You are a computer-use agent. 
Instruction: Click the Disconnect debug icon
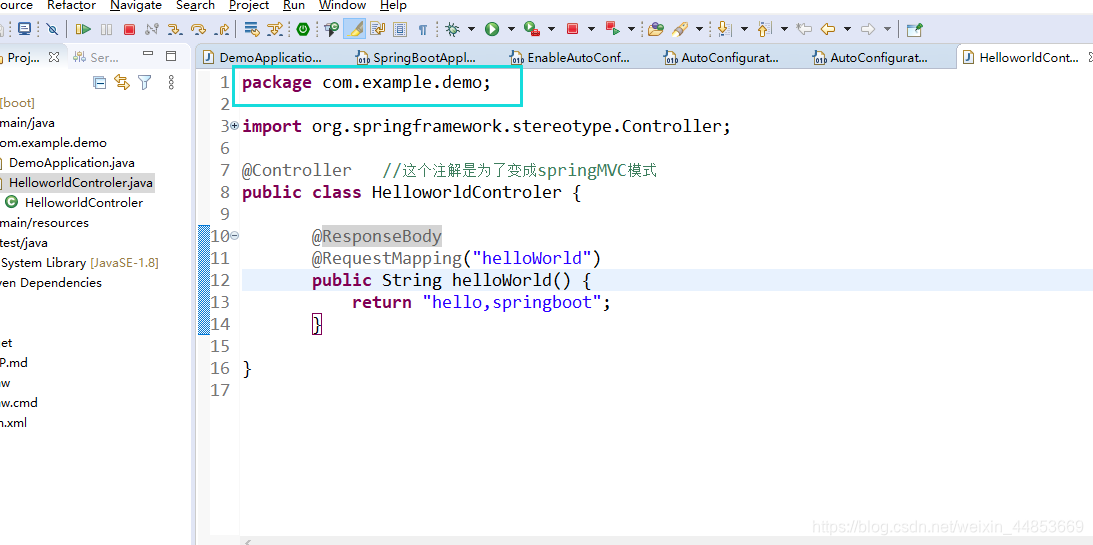pos(152,29)
